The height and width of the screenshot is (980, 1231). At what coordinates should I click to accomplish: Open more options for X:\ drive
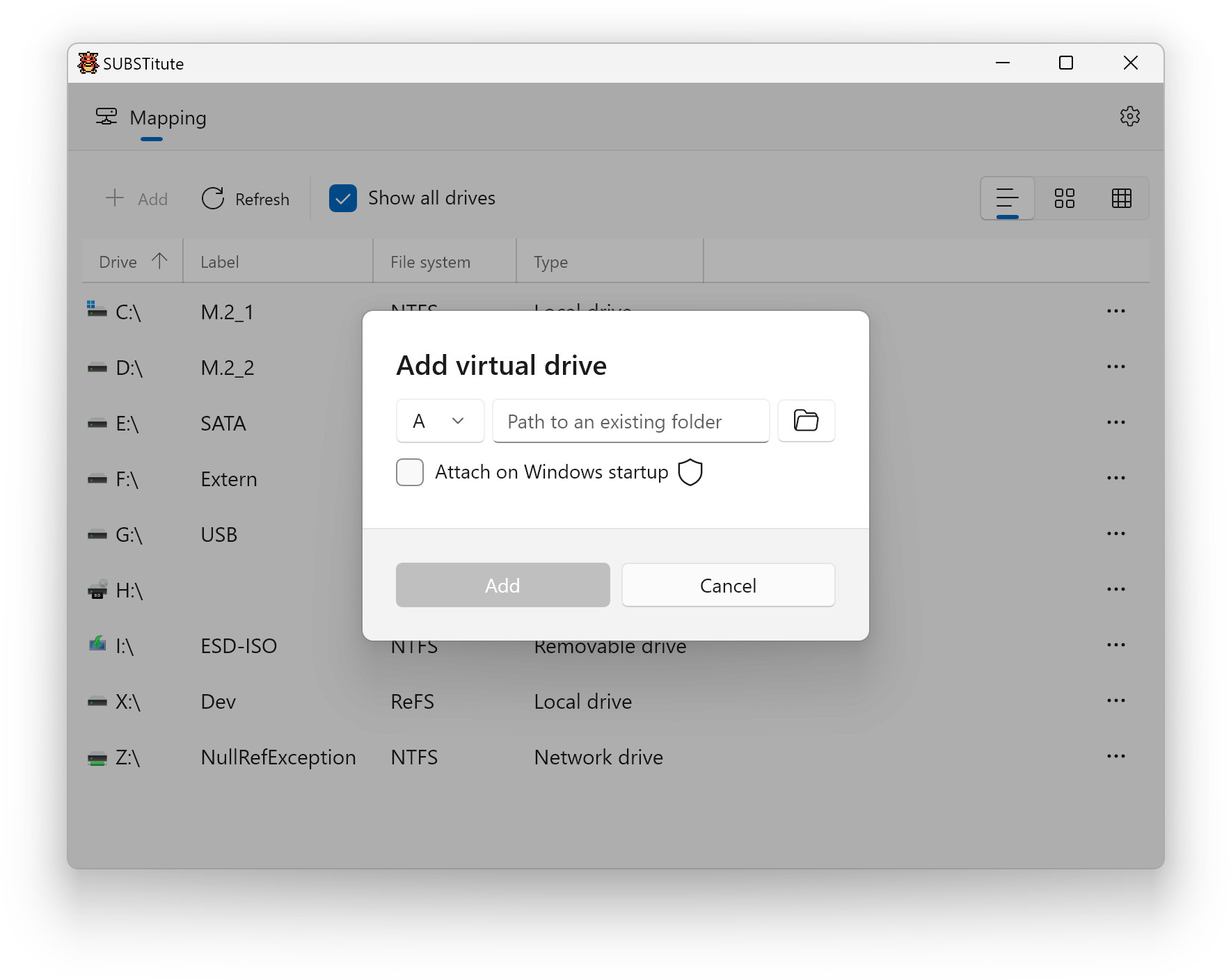click(x=1115, y=700)
